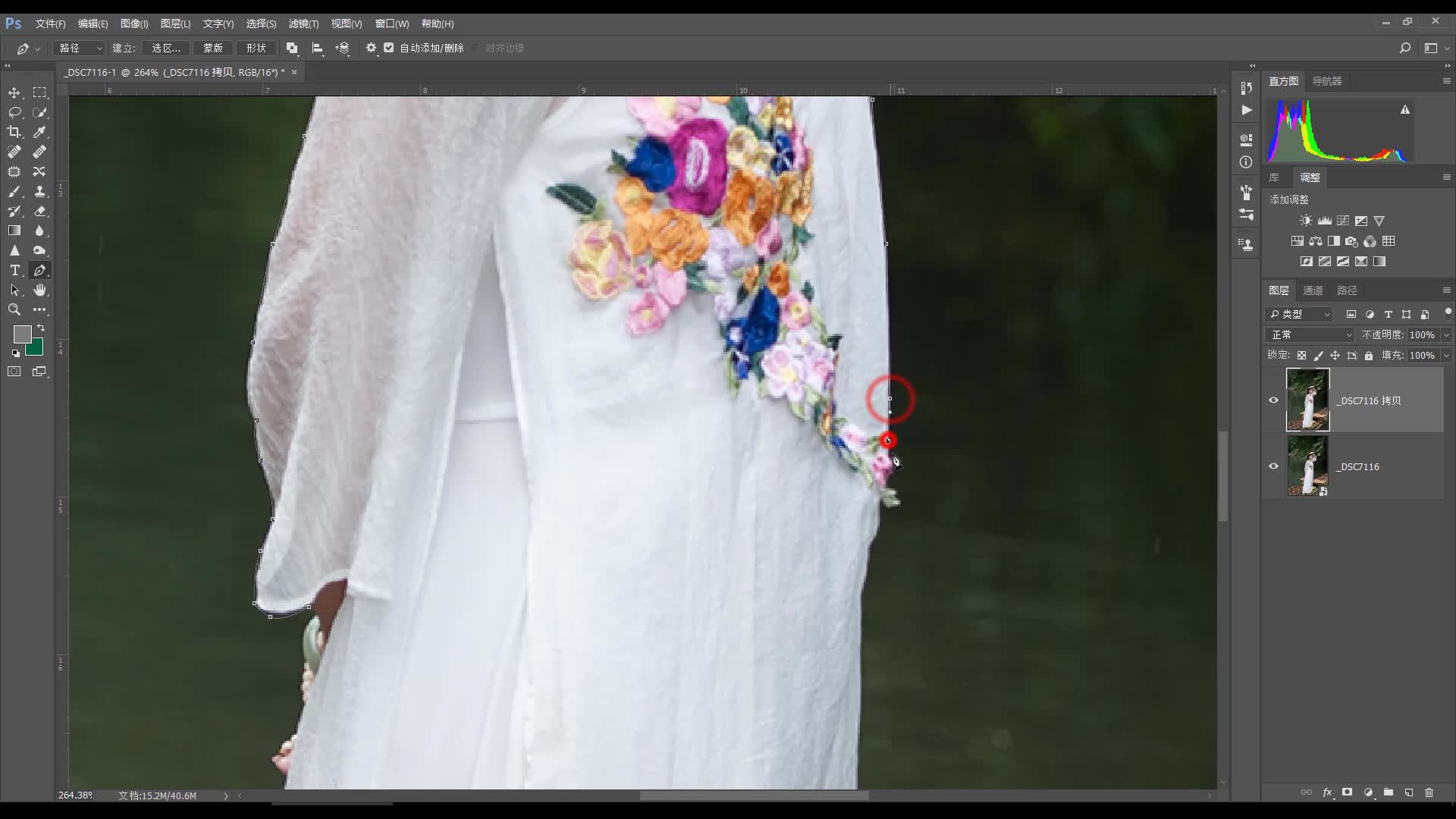Image resolution: width=1456 pixels, height=819 pixels.
Task: Click the delete layer trash icon
Action: [x=1429, y=792]
